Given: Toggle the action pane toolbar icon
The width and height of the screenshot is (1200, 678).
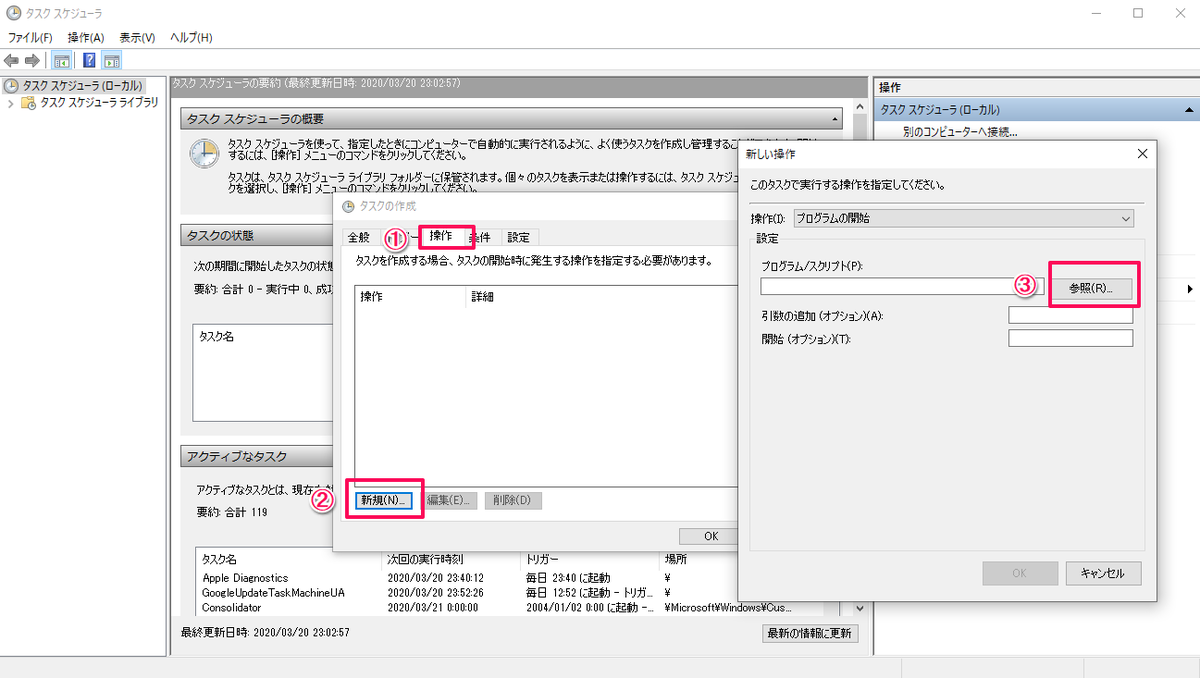Looking at the screenshot, I should click(x=110, y=60).
